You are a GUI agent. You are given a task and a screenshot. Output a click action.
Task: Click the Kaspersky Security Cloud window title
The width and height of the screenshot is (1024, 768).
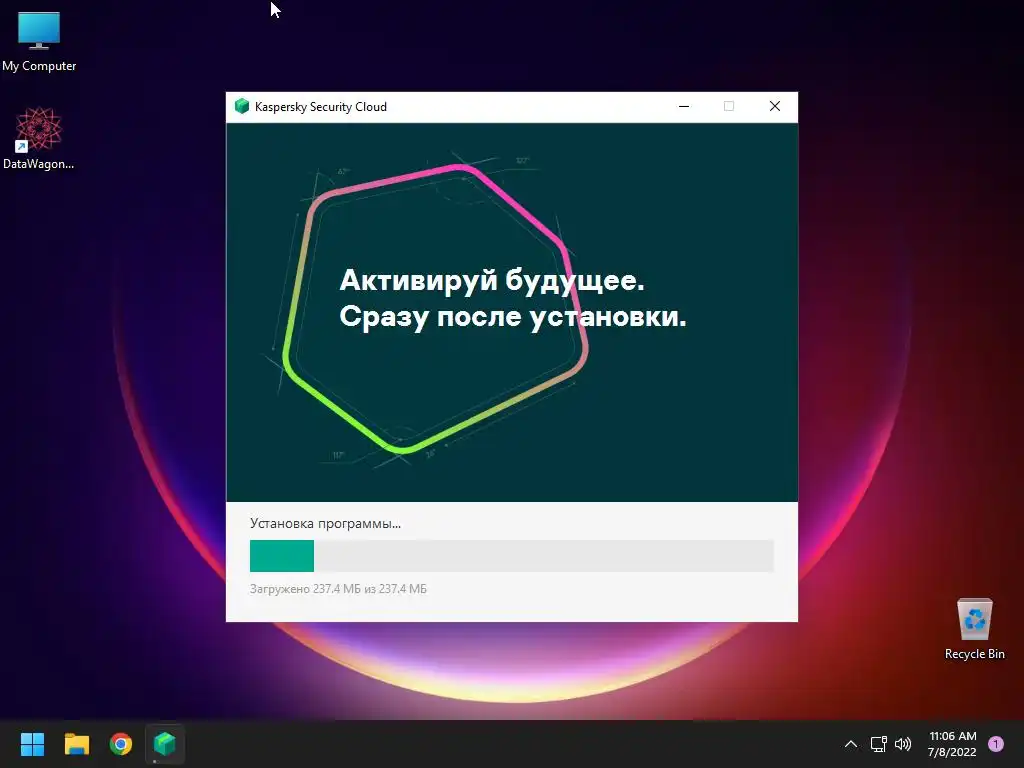pyautogui.click(x=321, y=107)
